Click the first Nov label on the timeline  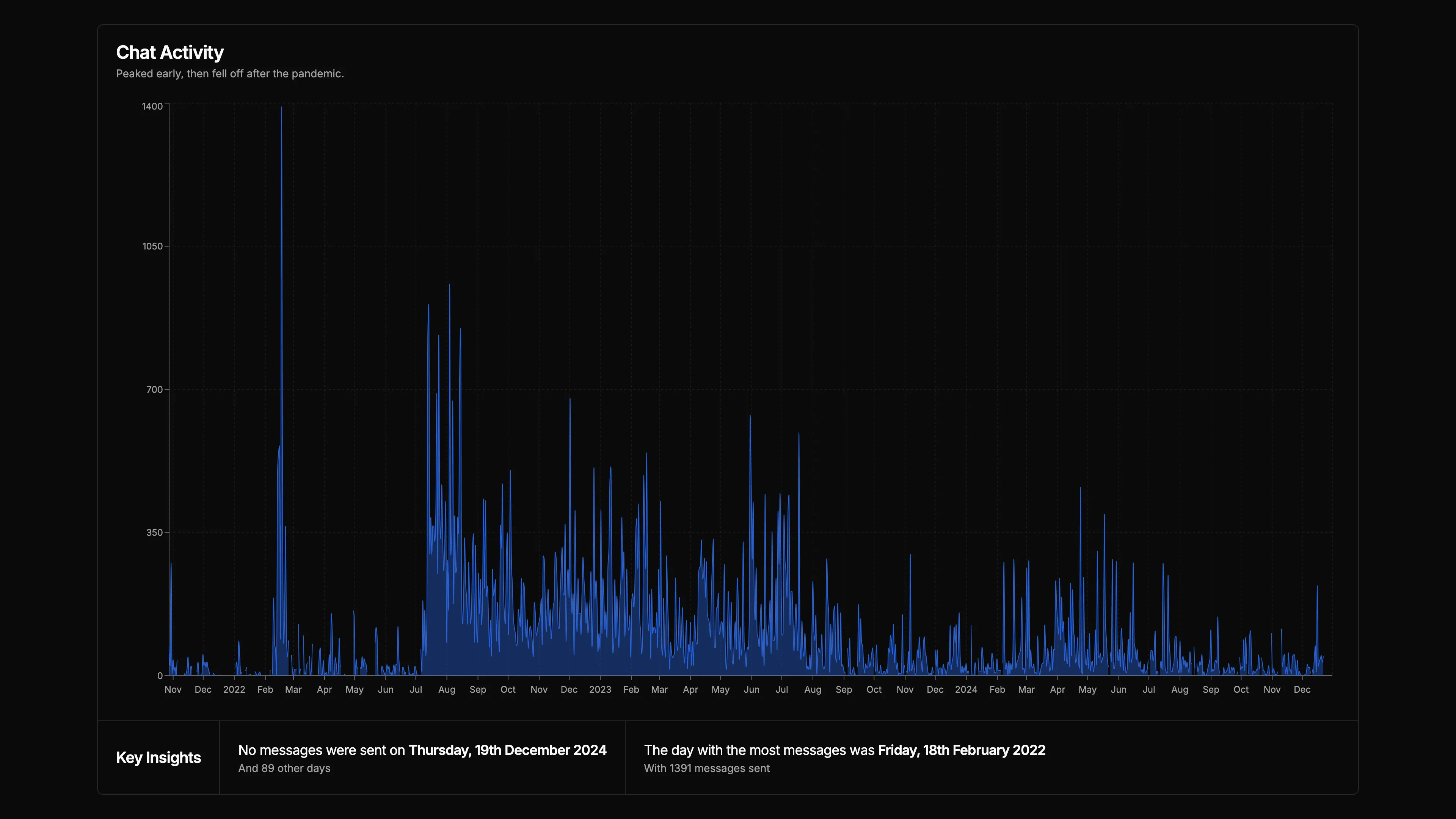(173, 690)
